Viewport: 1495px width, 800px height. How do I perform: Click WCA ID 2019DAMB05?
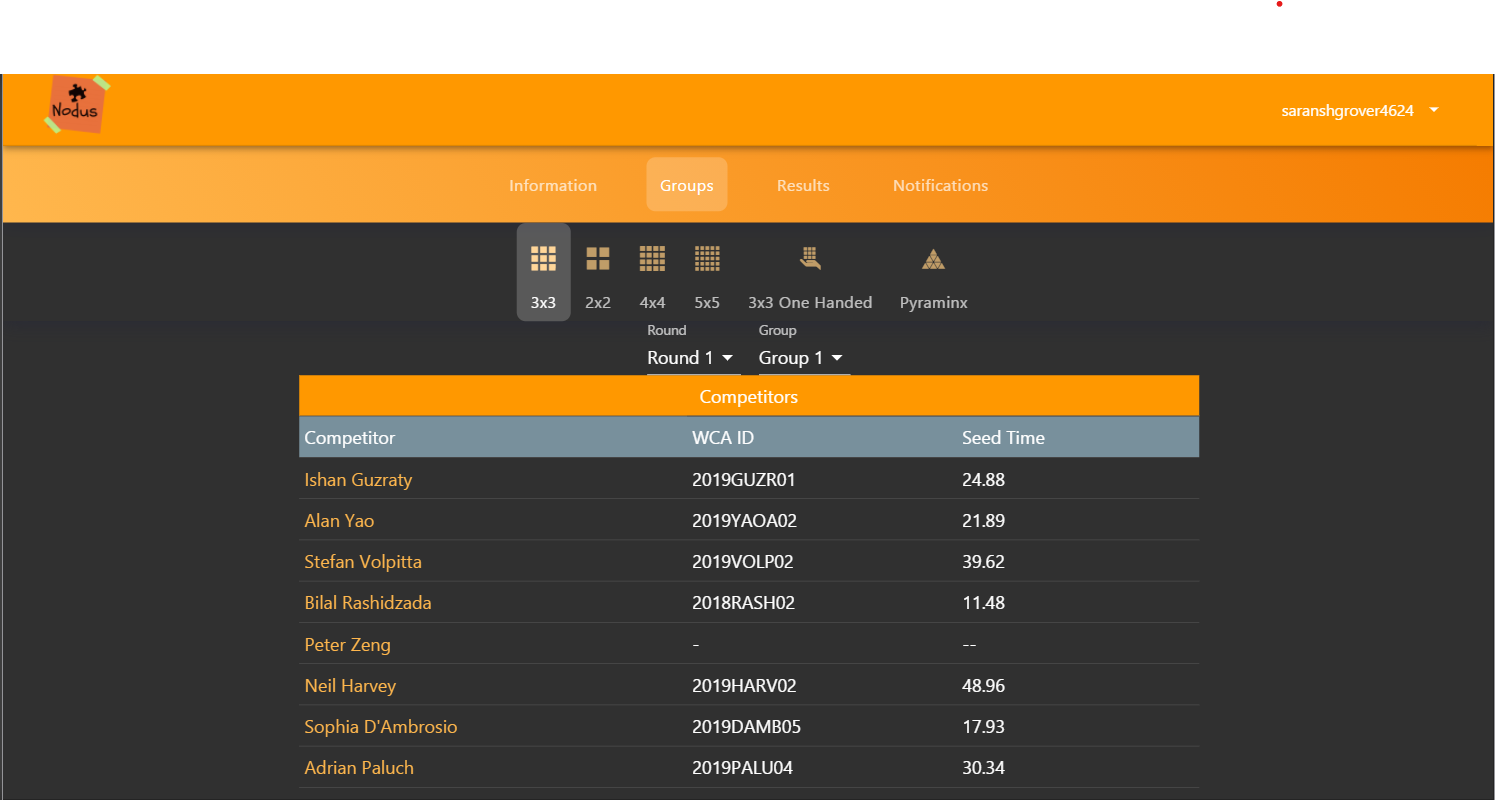point(747,727)
